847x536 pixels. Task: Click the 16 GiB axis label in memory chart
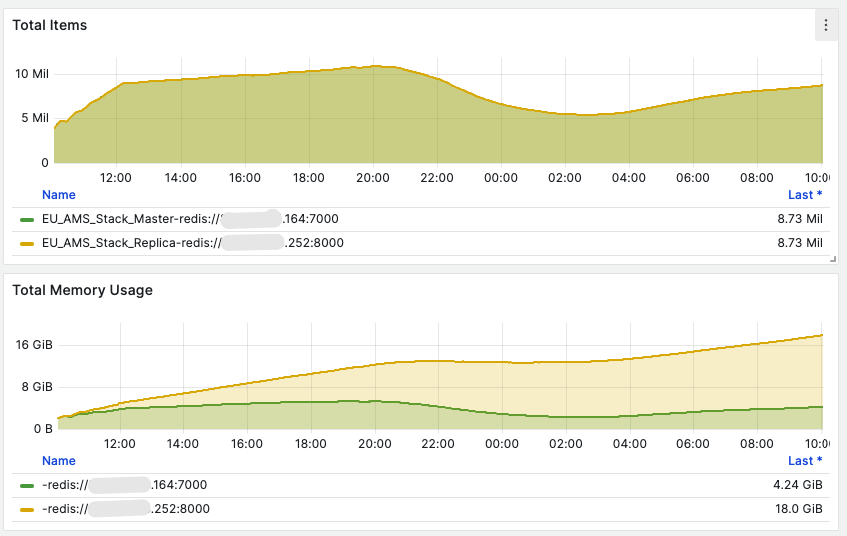pos(34,345)
